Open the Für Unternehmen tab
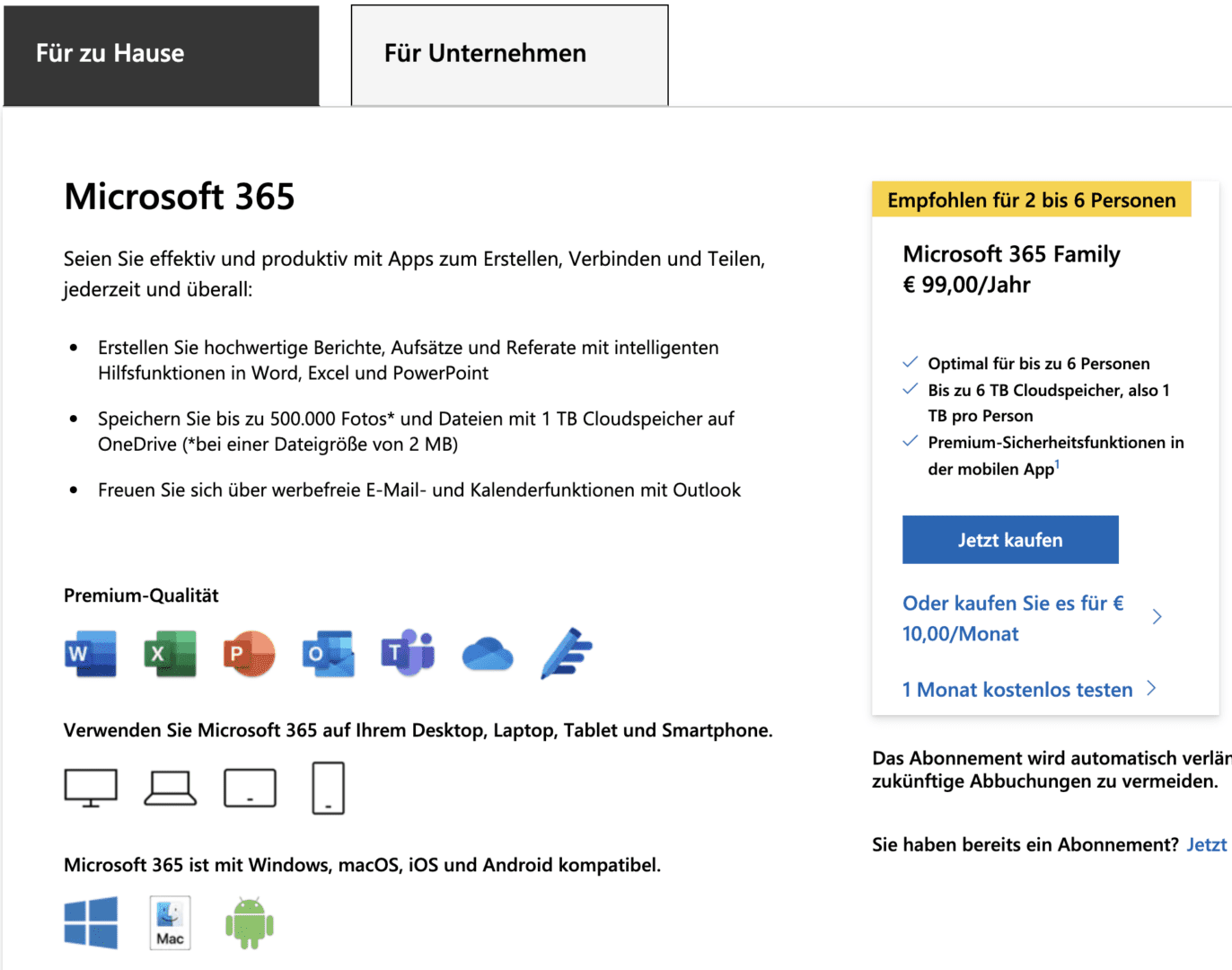Viewport: 1232px width, 970px height. tap(509, 55)
